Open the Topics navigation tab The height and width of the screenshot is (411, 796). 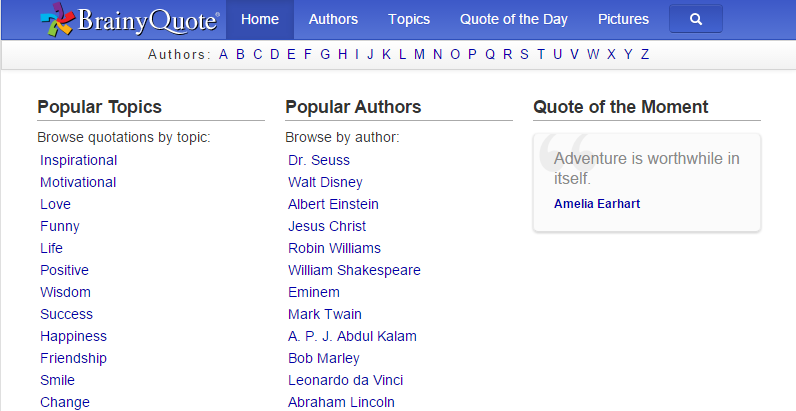click(x=409, y=19)
